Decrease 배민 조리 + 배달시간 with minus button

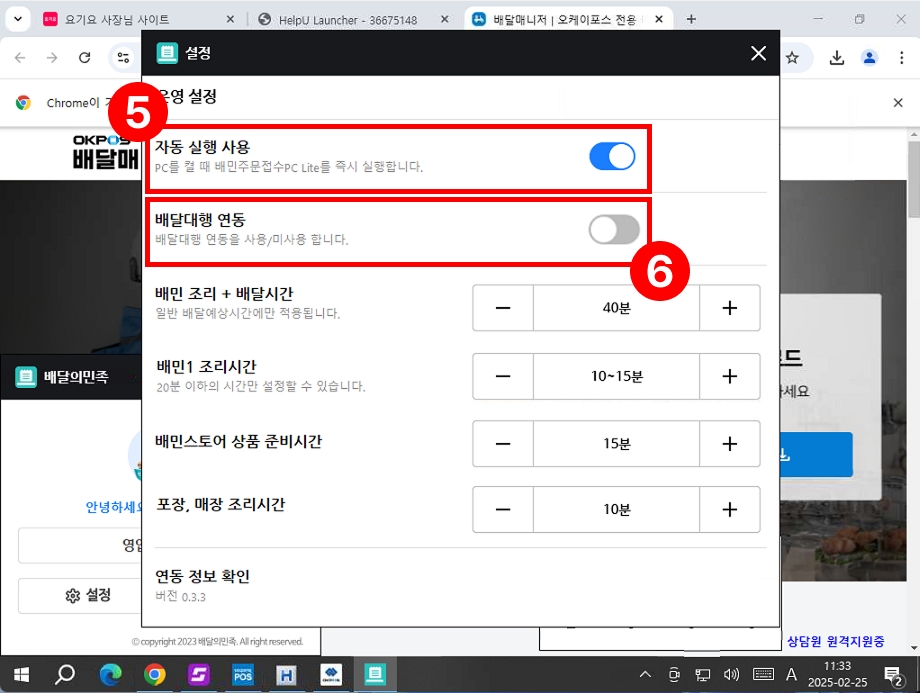coord(502,308)
